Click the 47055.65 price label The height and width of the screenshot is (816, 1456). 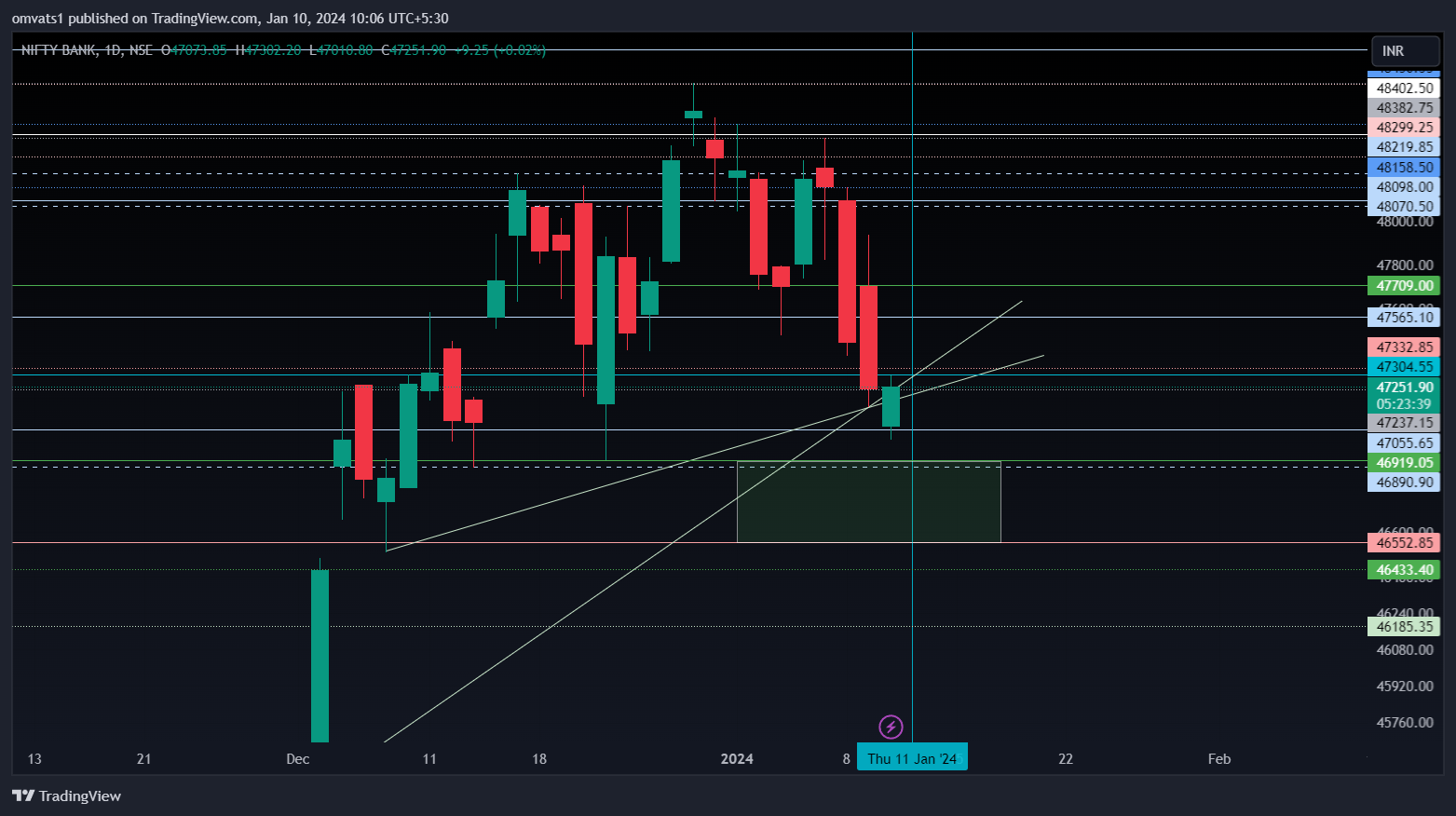(1404, 443)
